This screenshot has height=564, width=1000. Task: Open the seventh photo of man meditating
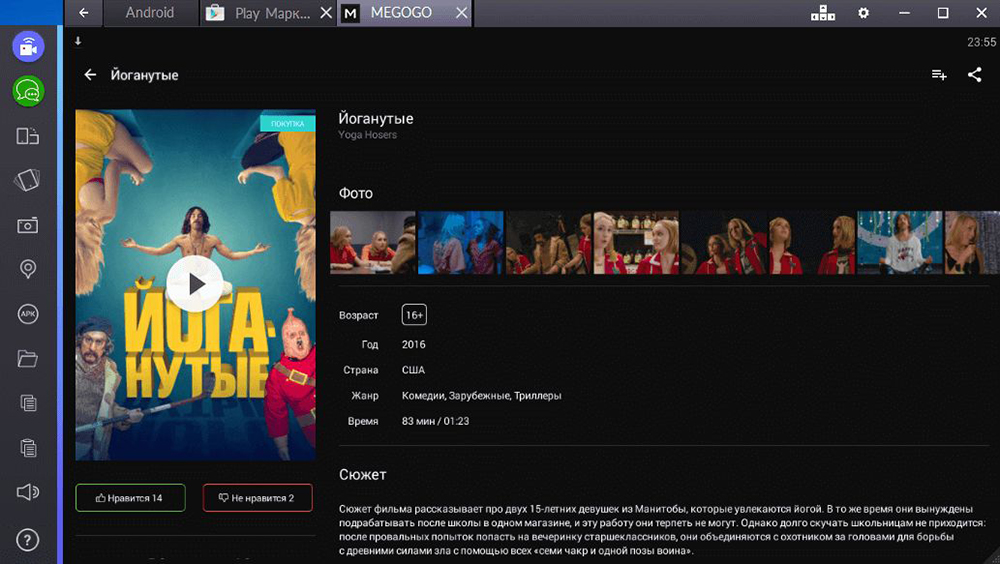[x=900, y=242]
